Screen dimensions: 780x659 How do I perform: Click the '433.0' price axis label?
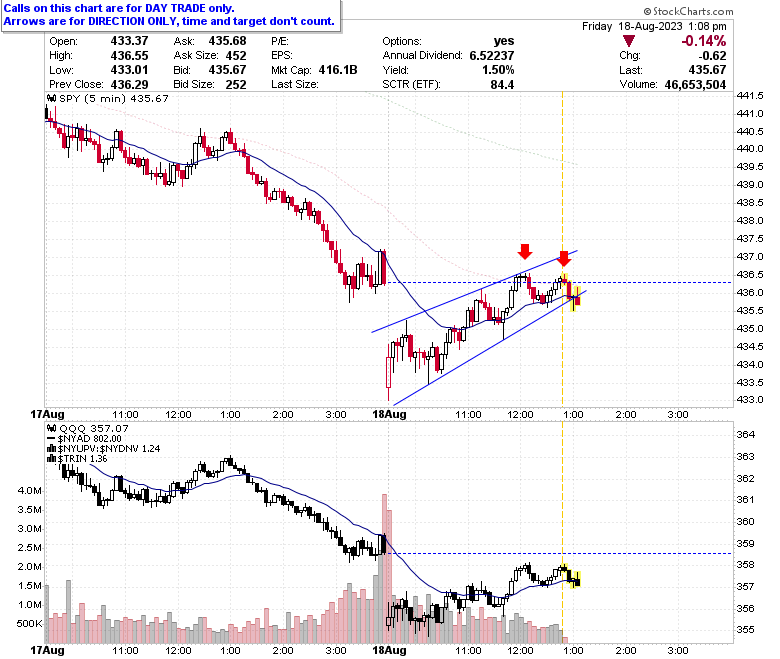(x=750, y=399)
